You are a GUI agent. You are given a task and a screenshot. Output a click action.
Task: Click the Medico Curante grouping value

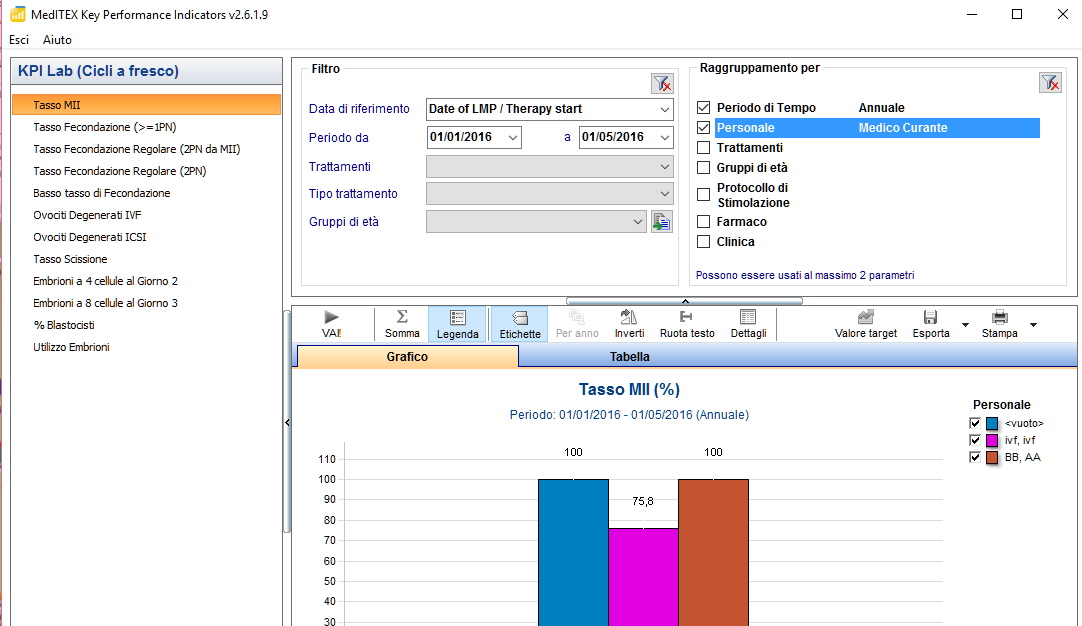[x=903, y=128]
